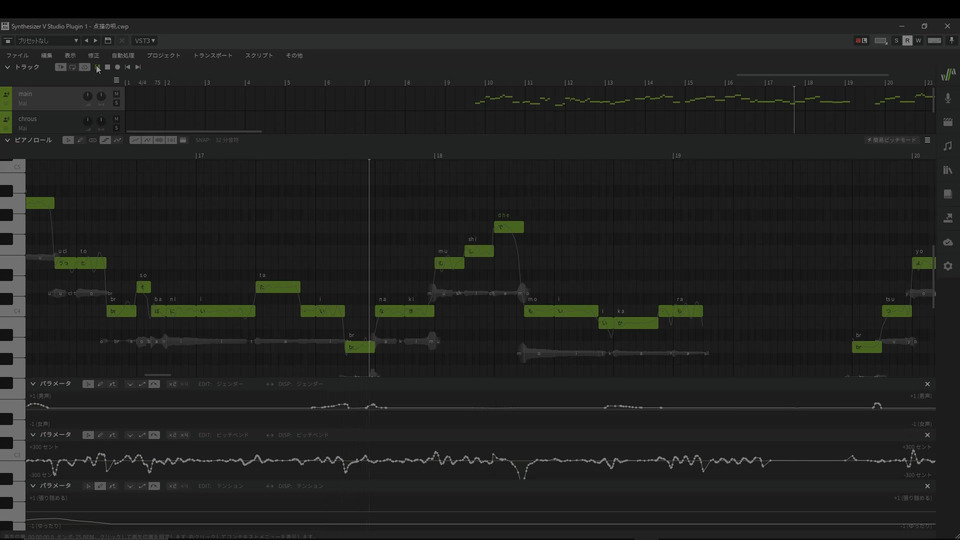
Task: Open the library books panel in sidebar
Action: 948,170
